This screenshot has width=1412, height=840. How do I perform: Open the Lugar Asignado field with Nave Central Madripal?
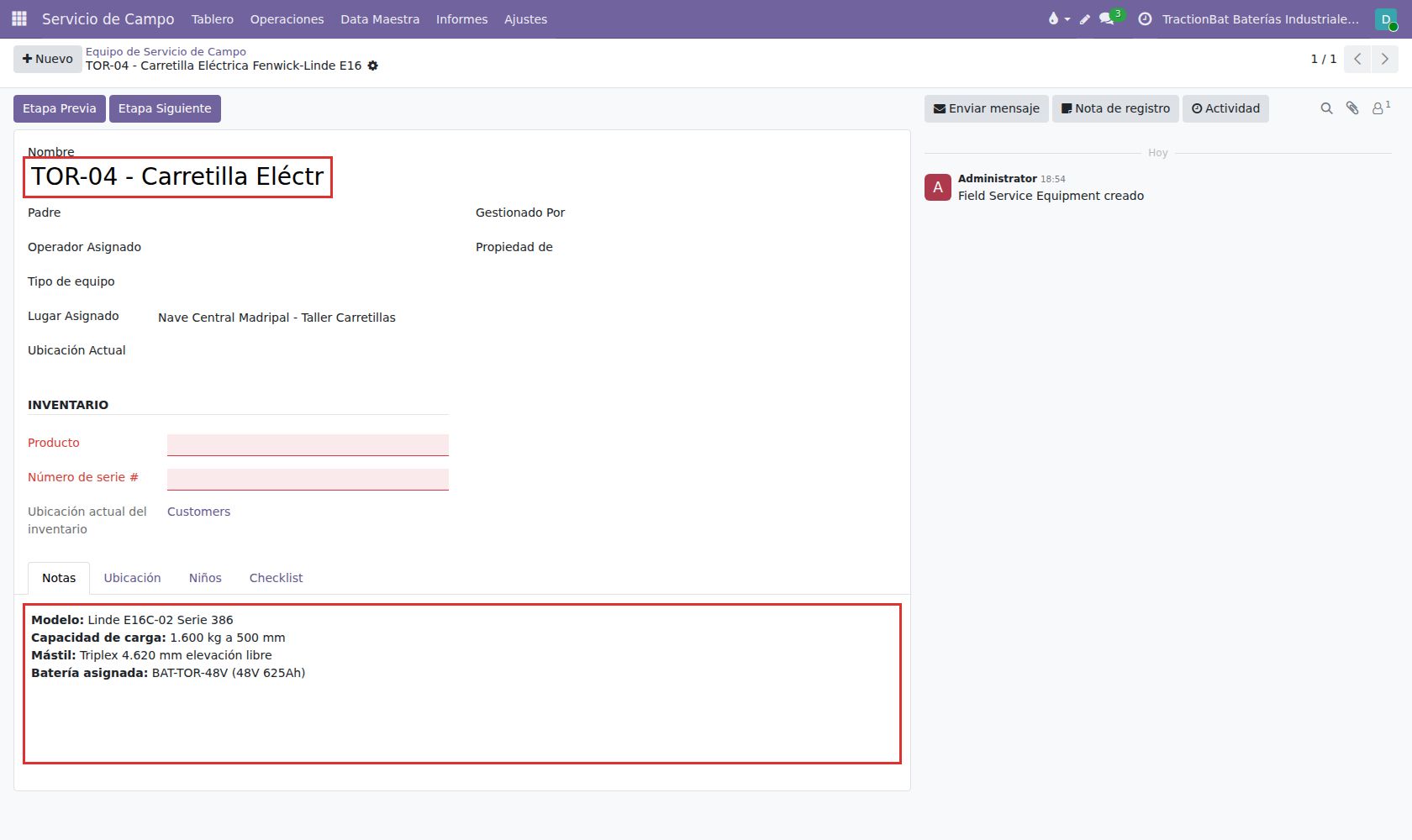[303, 318]
